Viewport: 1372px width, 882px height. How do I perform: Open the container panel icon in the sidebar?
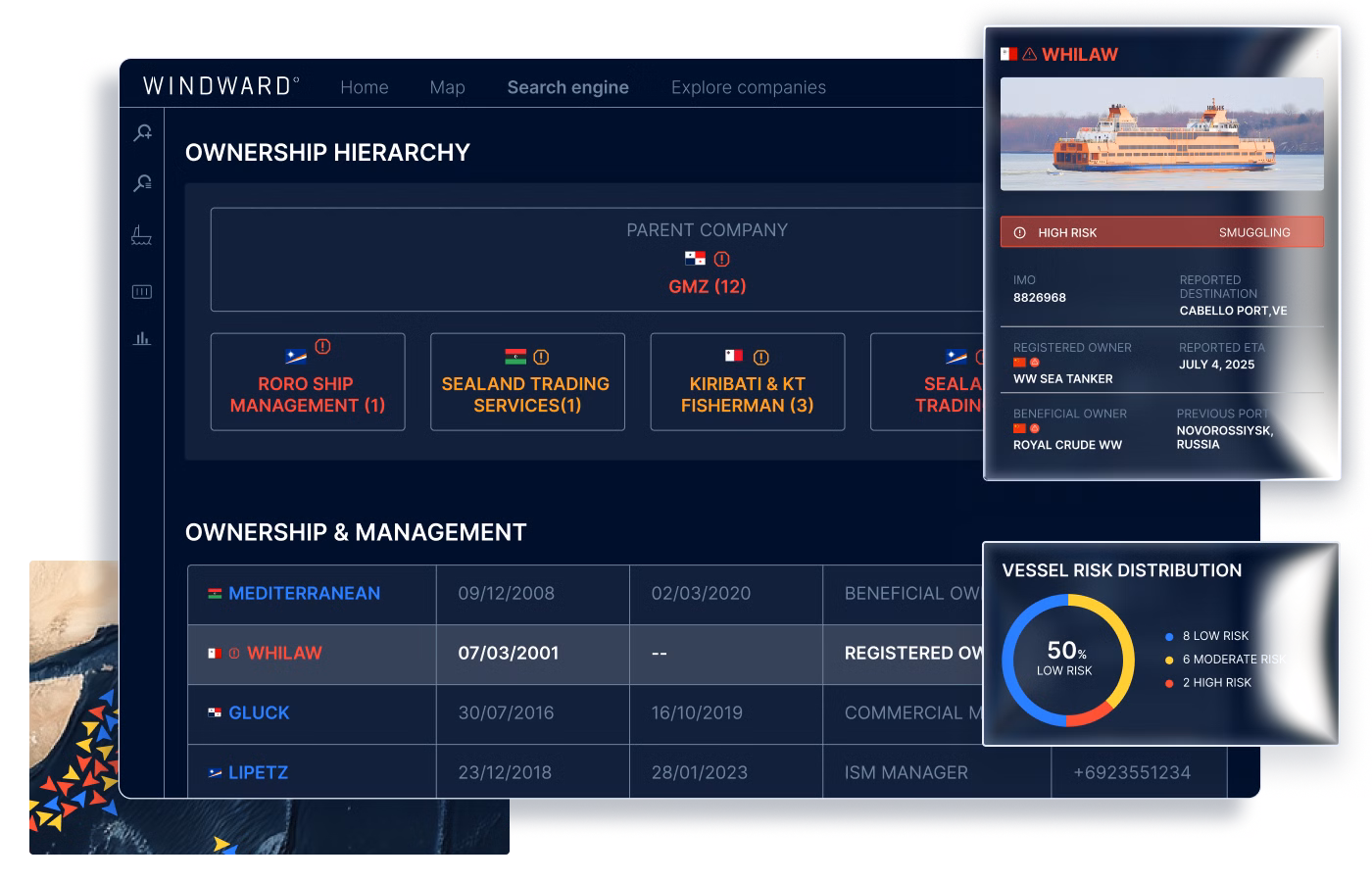142,291
